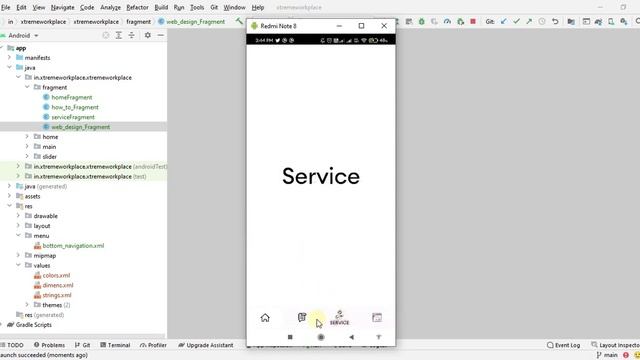Open the Git tool window at bottom
640x360 pixels.
click(x=83, y=345)
